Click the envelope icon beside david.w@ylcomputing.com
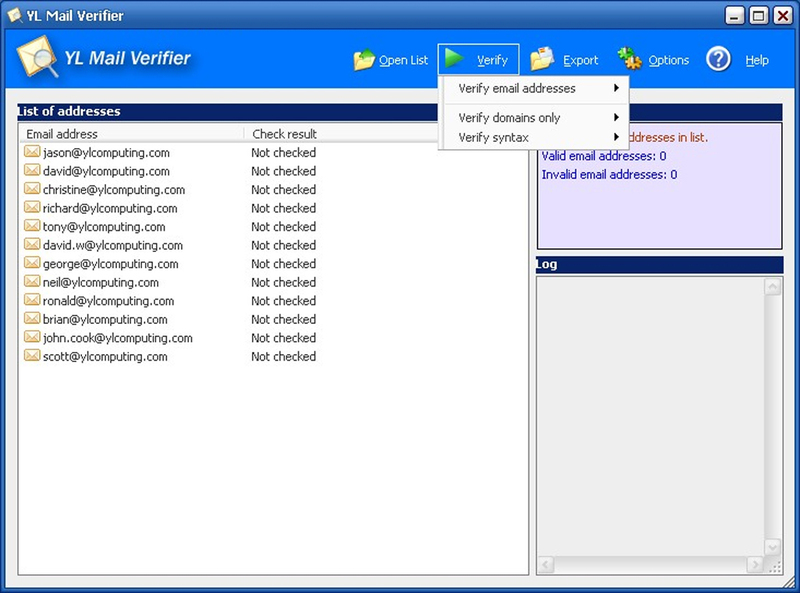The image size is (800, 593). pos(32,244)
